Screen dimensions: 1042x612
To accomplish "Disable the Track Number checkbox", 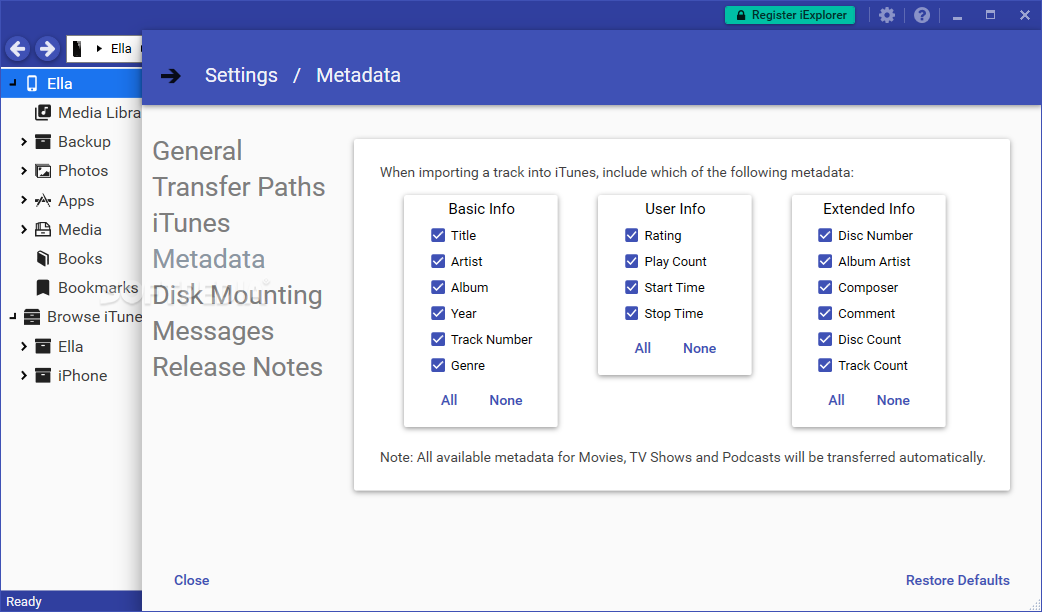I will 438,339.
